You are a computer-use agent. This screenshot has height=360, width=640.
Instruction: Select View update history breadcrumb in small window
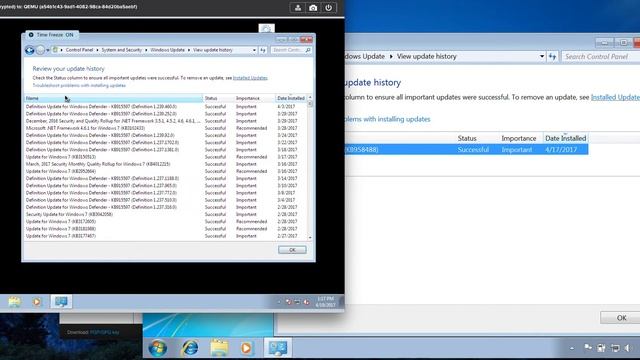point(213,50)
